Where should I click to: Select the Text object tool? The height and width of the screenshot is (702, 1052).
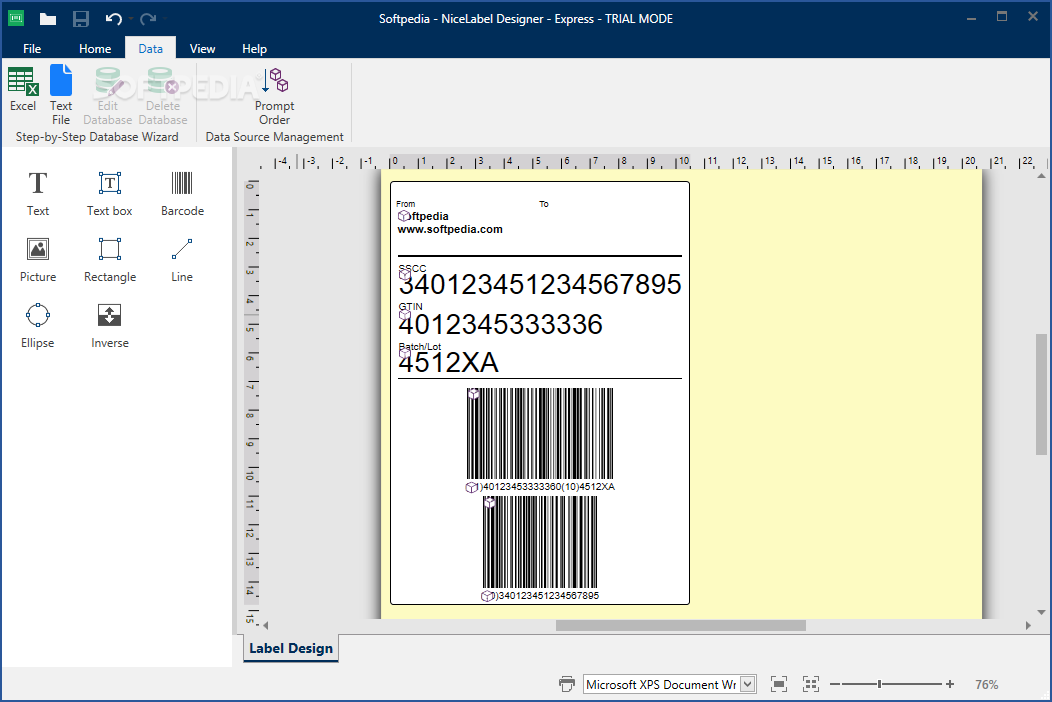tap(38, 193)
